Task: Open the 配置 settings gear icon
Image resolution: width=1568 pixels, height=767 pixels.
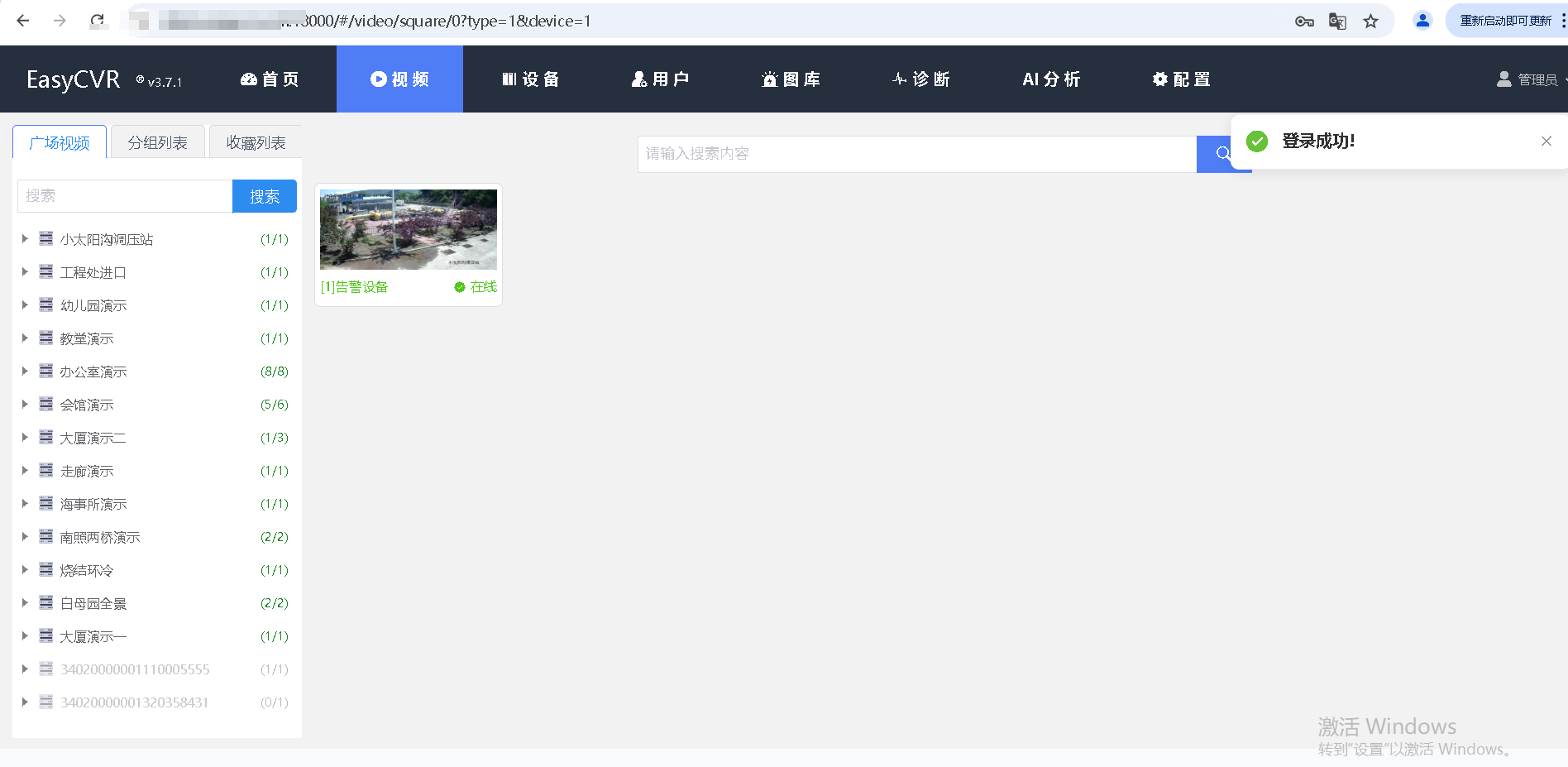Action: coord(1159,79)
